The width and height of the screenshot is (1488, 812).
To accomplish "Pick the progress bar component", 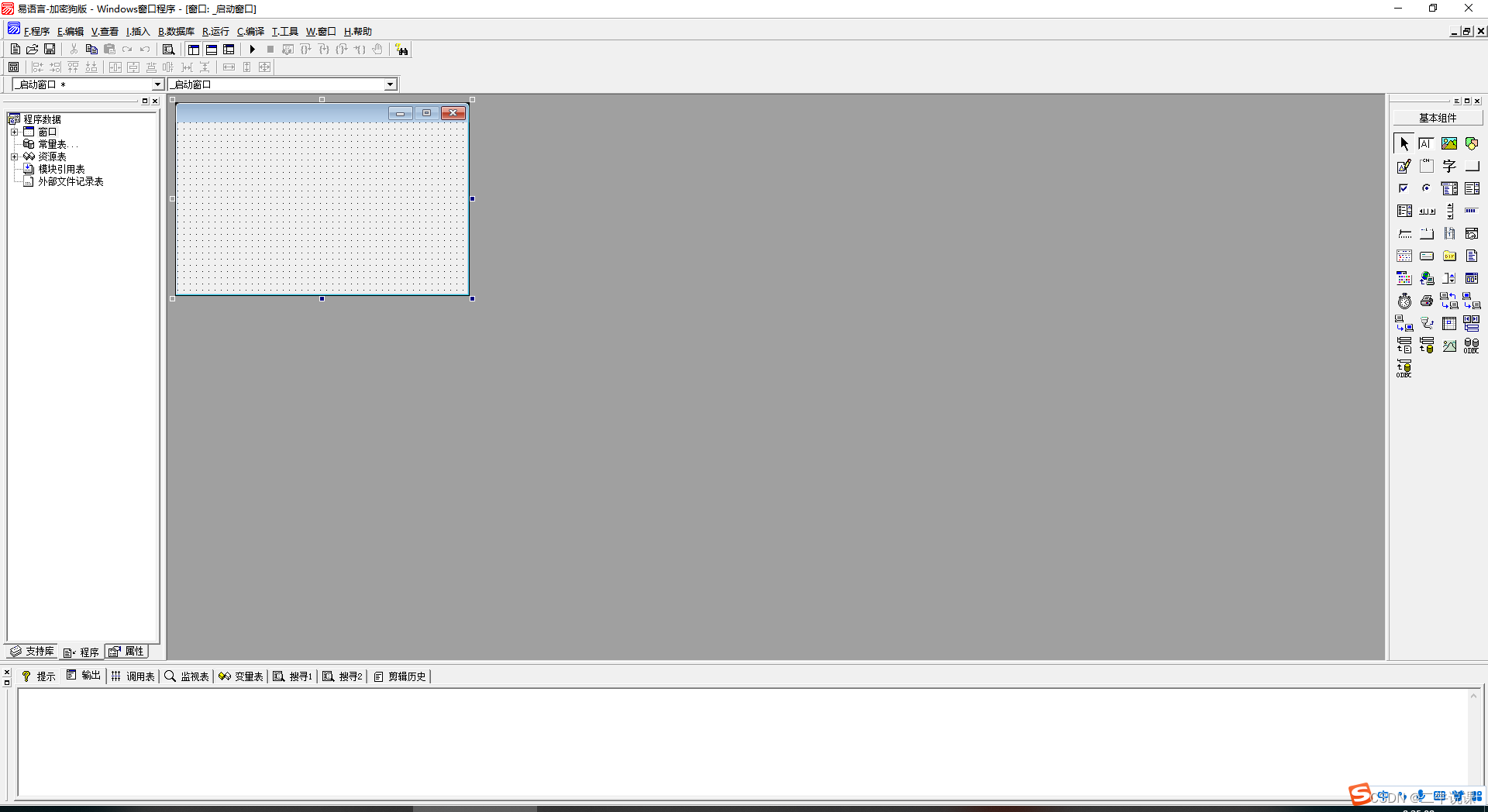I will click(1472, 211).
